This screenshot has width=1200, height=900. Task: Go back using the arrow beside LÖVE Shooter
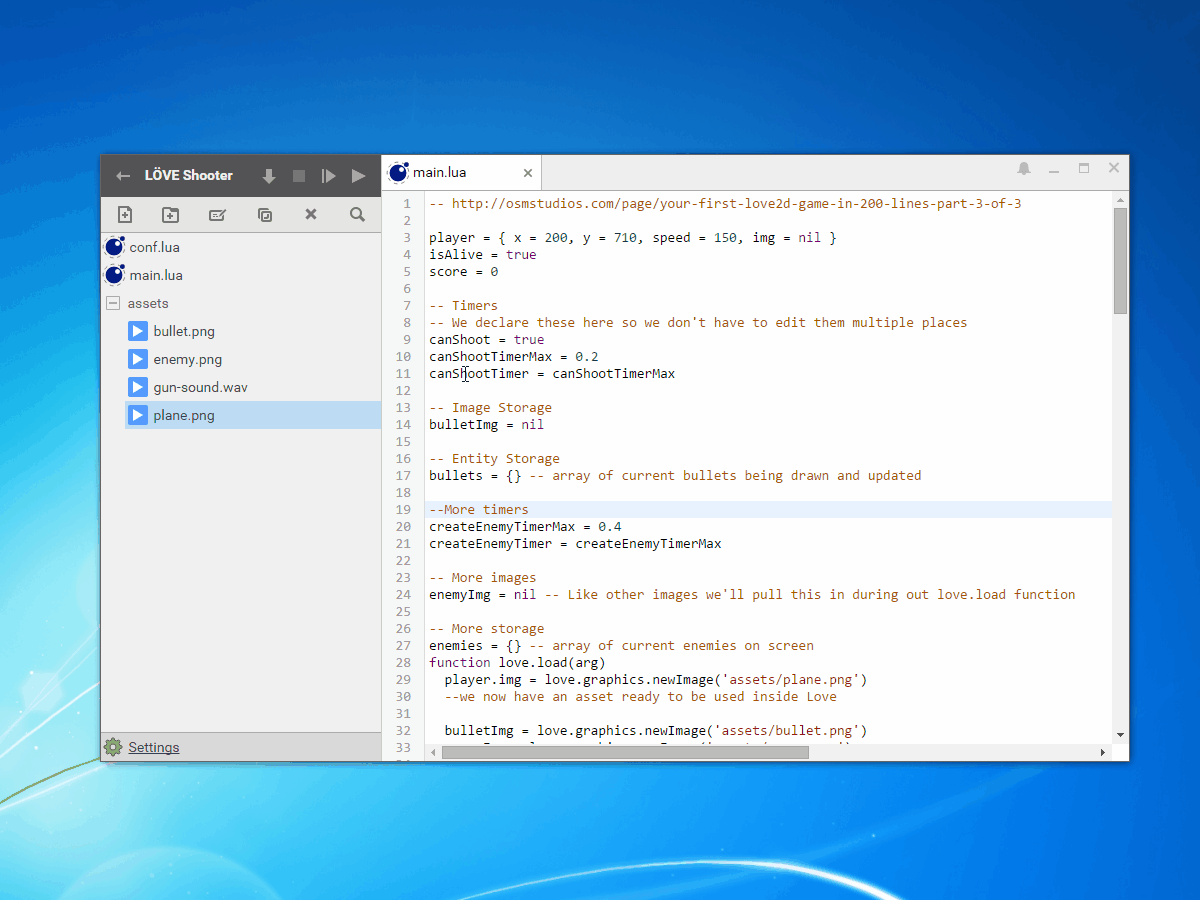pos(123,176)
